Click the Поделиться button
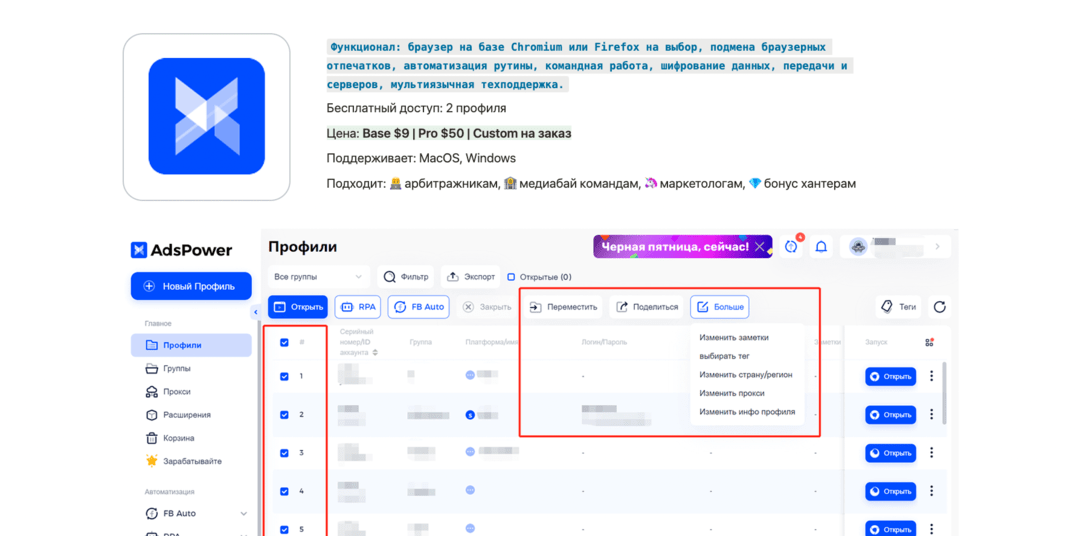The image size is (1080, 536). coord(647,307)
